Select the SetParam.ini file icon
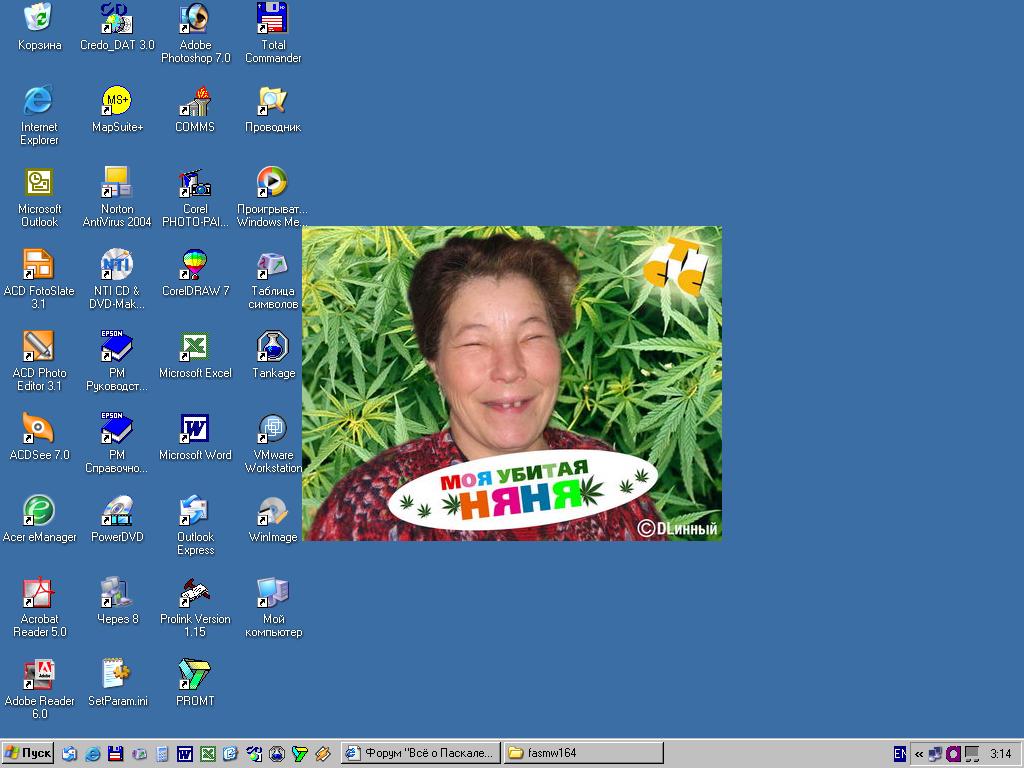This screenshot has width=1024, height=768. click(117, 674)
